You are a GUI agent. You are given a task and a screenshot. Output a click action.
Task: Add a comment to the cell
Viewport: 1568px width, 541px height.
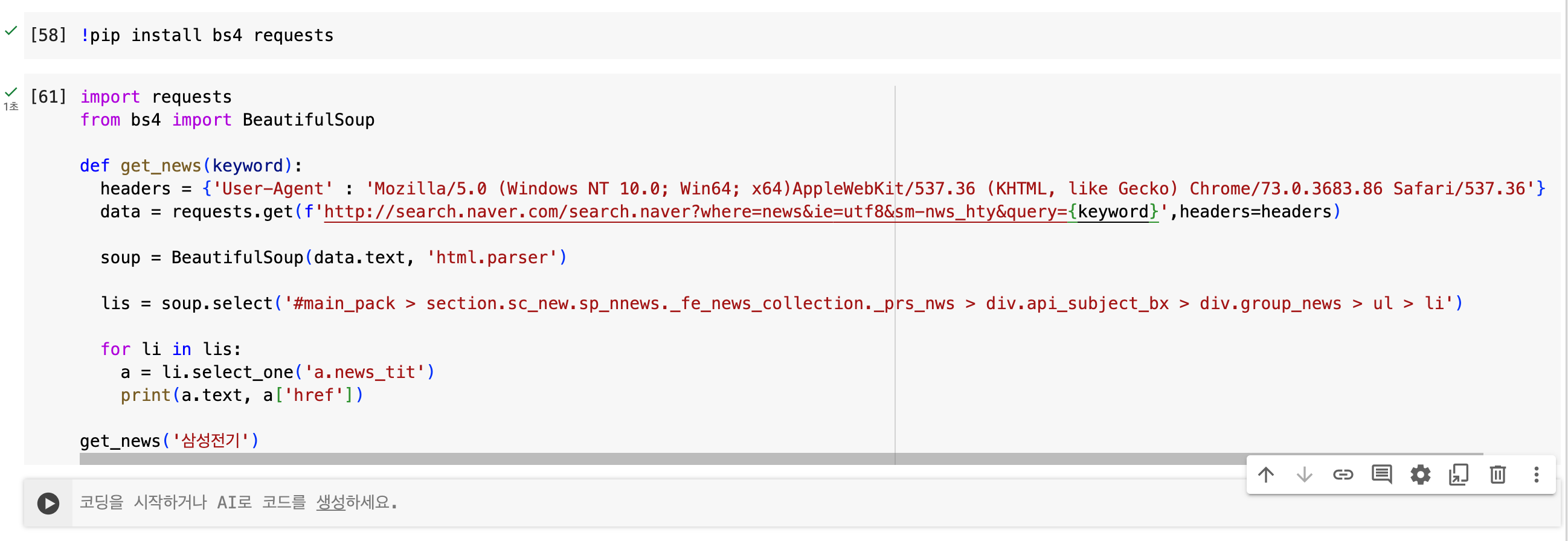[1381, 475]
